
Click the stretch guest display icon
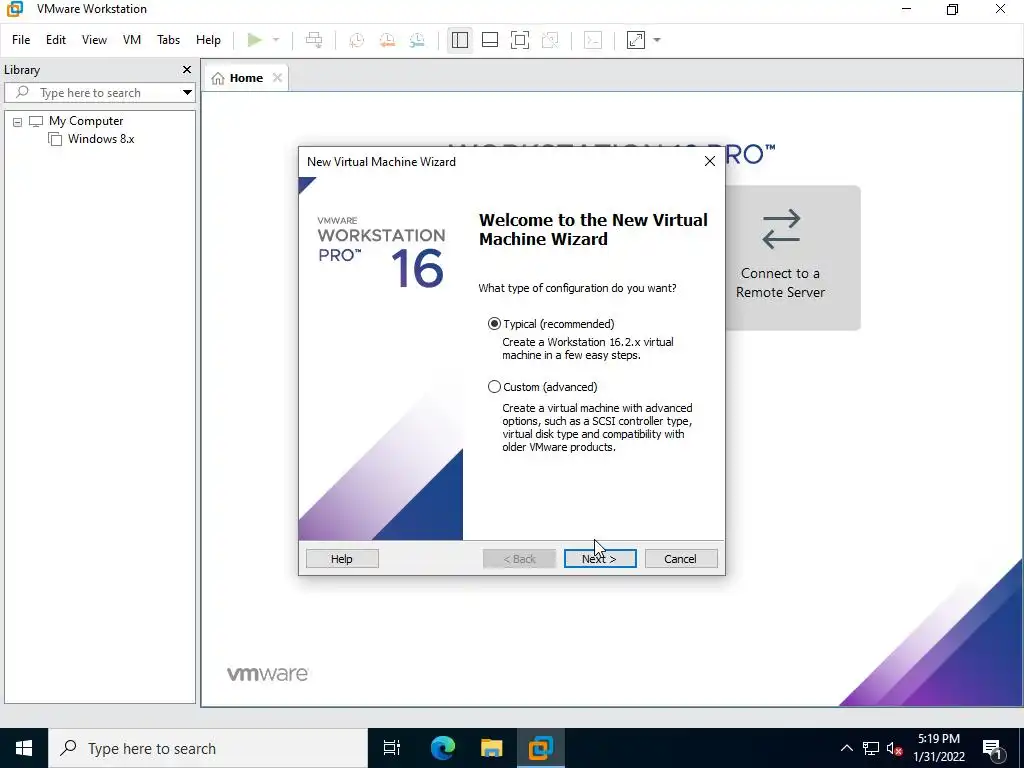pyautogui.click(x=636, y=40)
